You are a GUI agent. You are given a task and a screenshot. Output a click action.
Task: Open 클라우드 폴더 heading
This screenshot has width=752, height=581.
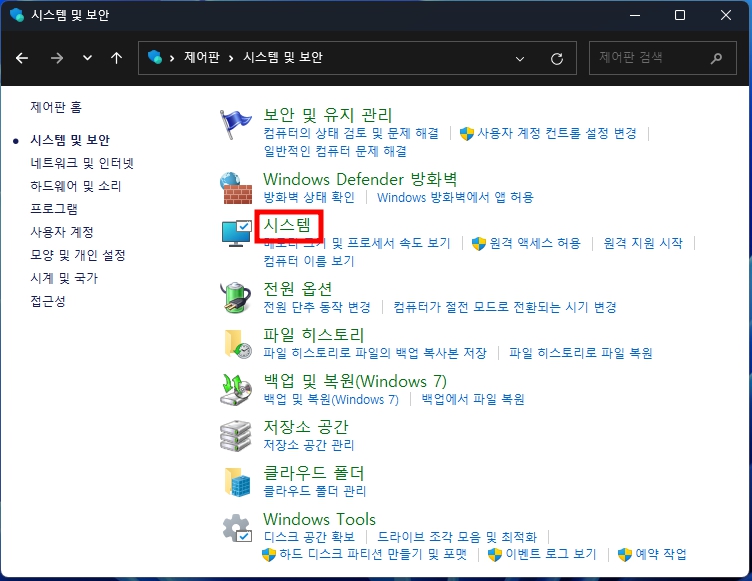pos(314,473)
